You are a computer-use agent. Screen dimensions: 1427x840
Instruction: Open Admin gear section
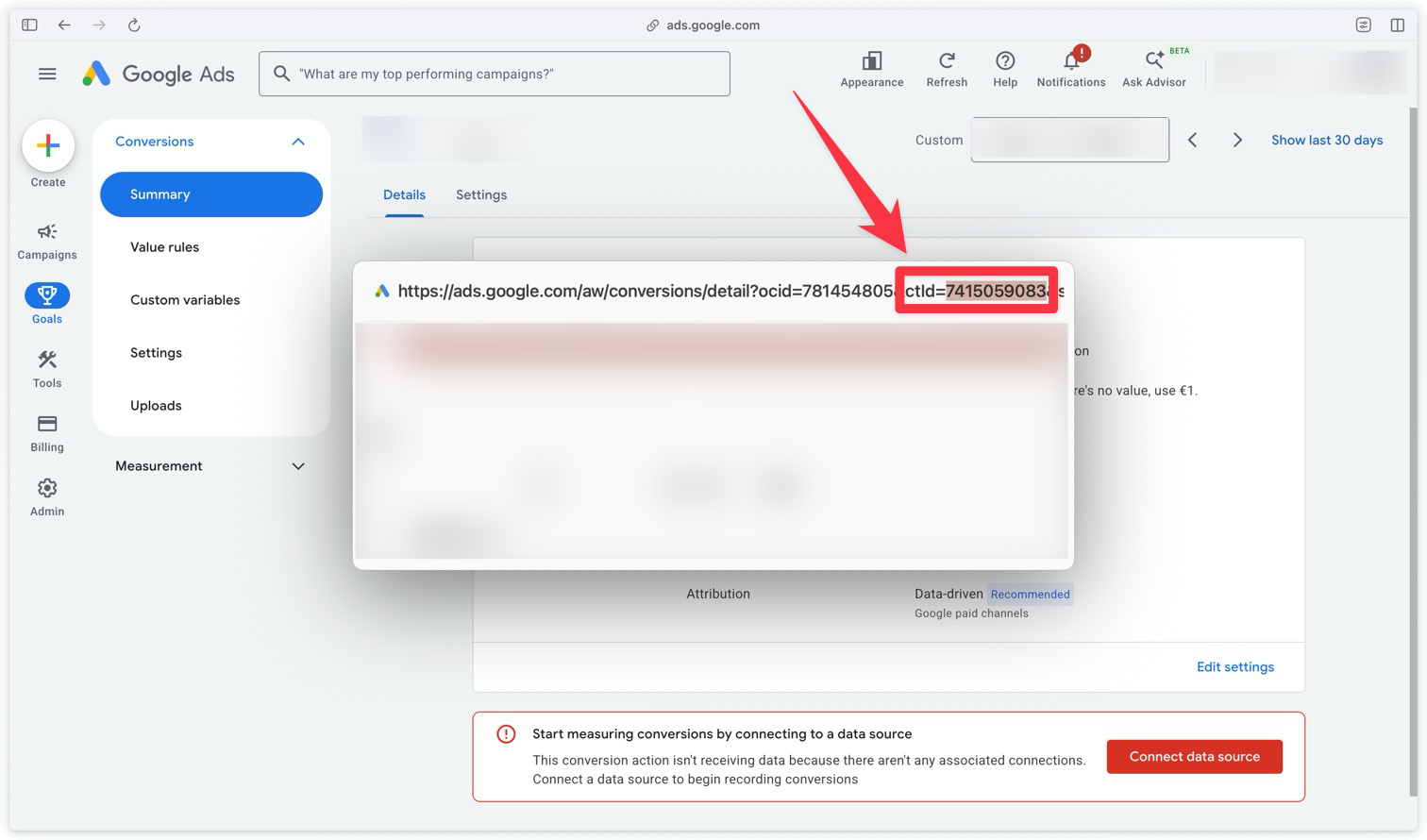click(x=47, y=497)
